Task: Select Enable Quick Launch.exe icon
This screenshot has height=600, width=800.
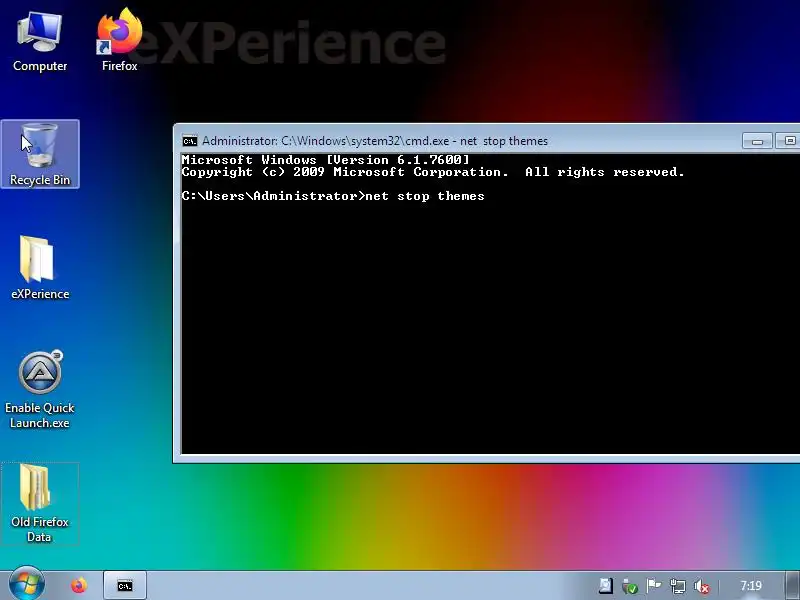Action: (40, 389)
